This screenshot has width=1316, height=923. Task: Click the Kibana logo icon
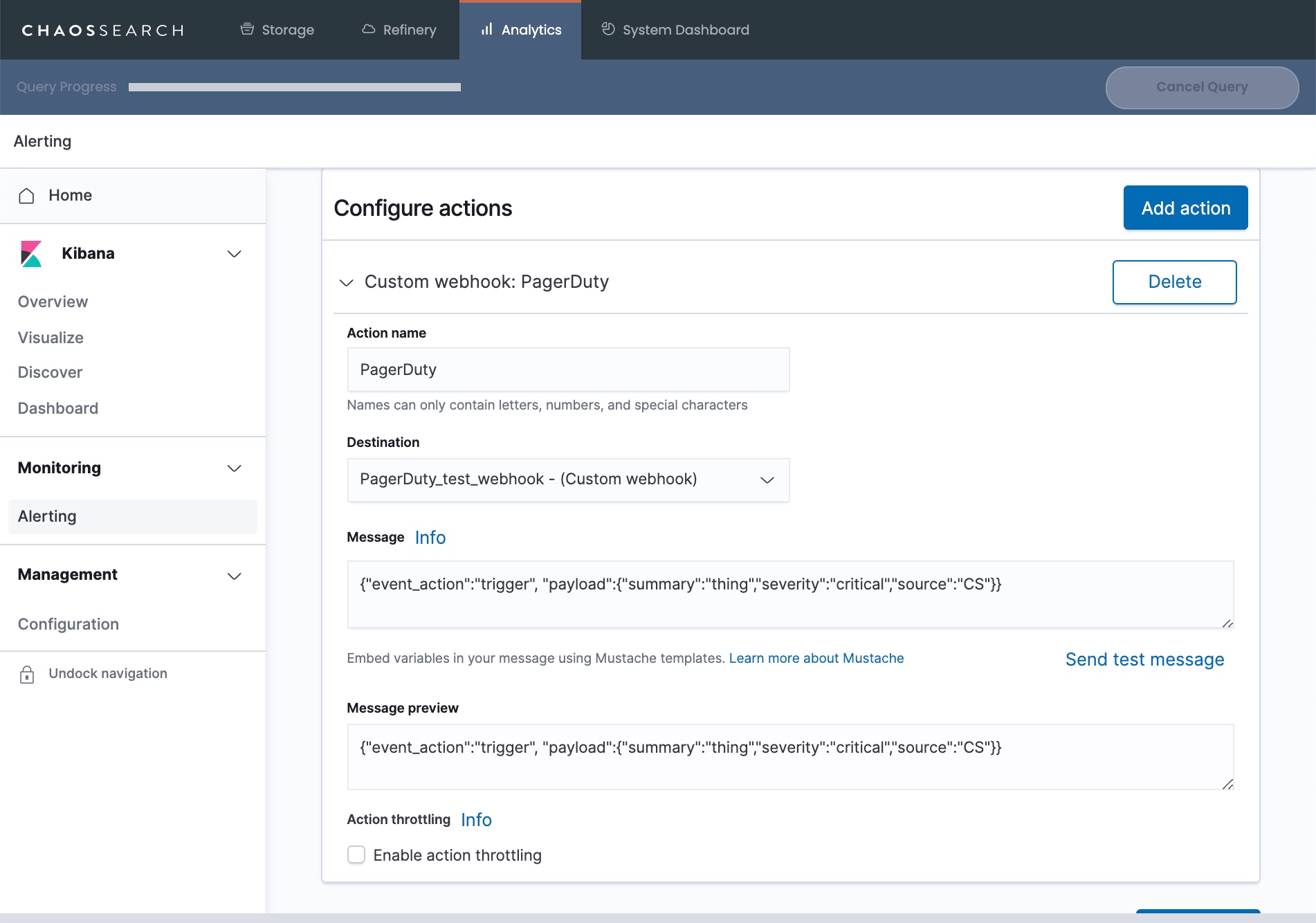(31, 254)
